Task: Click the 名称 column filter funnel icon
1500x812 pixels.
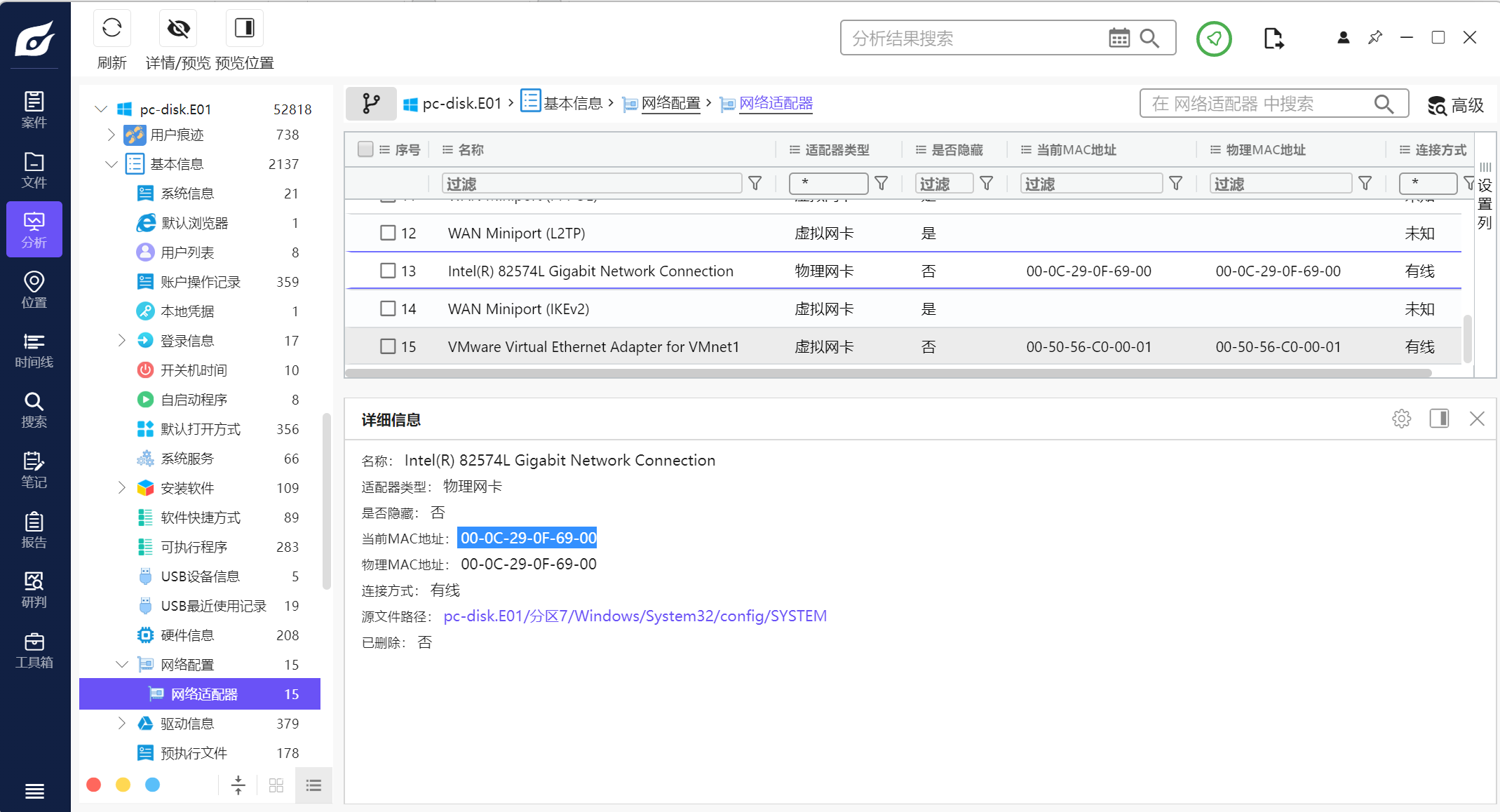Action: pyautogui.click(x=755, y=184)
